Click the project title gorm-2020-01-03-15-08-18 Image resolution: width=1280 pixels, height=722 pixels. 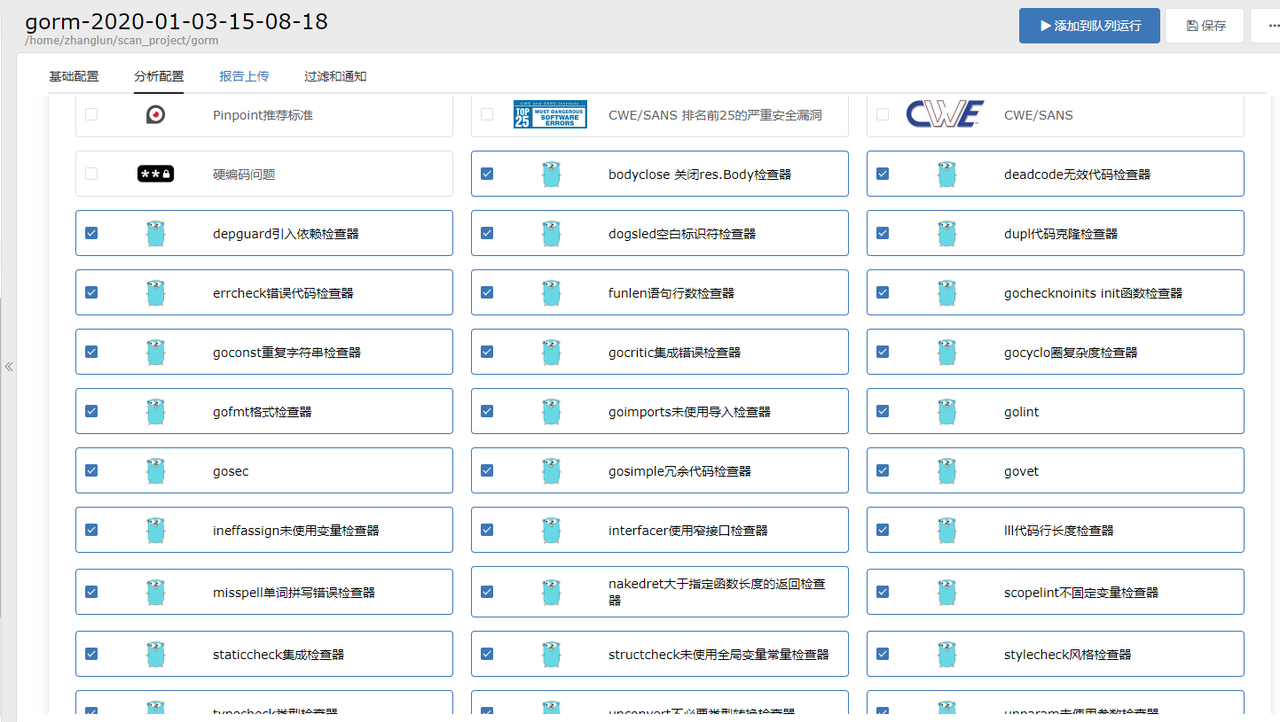[x=176, y=21]
